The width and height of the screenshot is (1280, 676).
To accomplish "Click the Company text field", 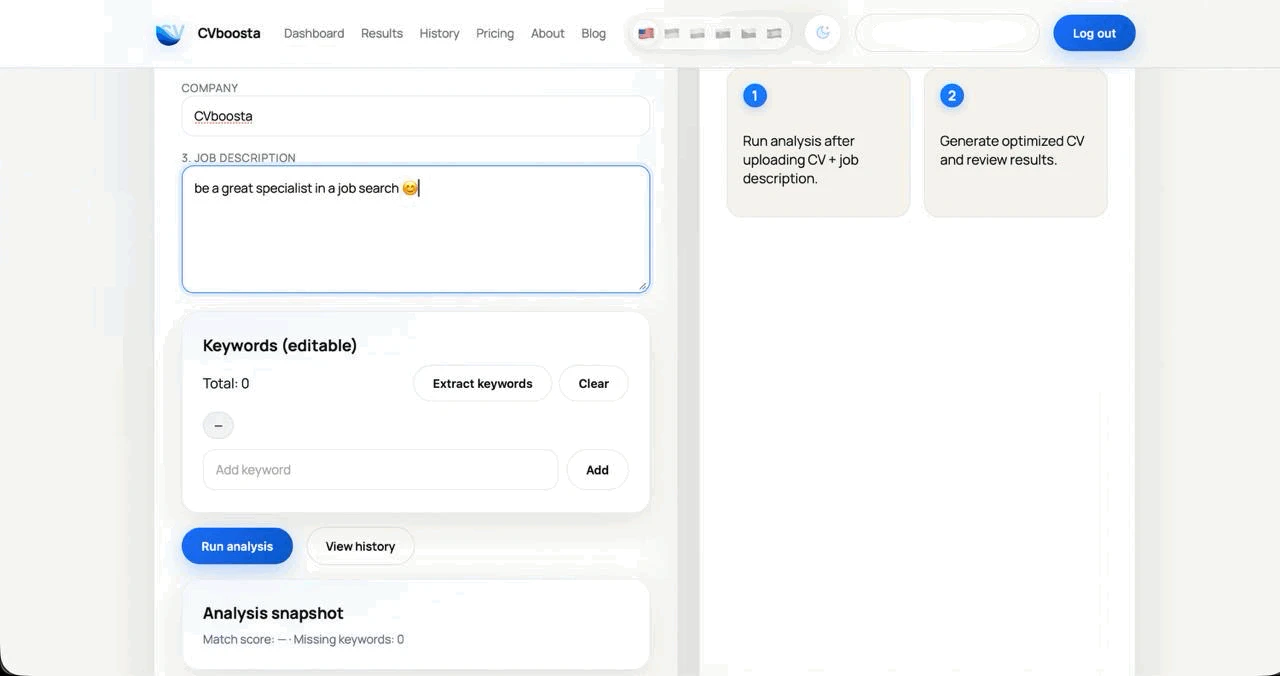I will point(415,116).
